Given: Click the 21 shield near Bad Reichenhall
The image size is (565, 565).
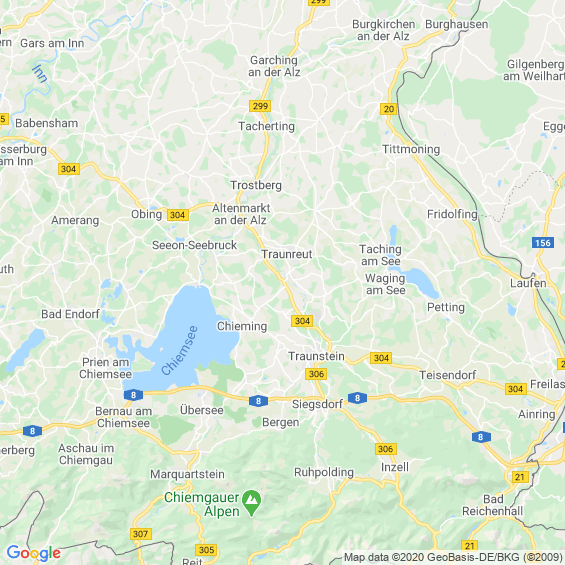Looking at the screenshot, I should [520, 477].
